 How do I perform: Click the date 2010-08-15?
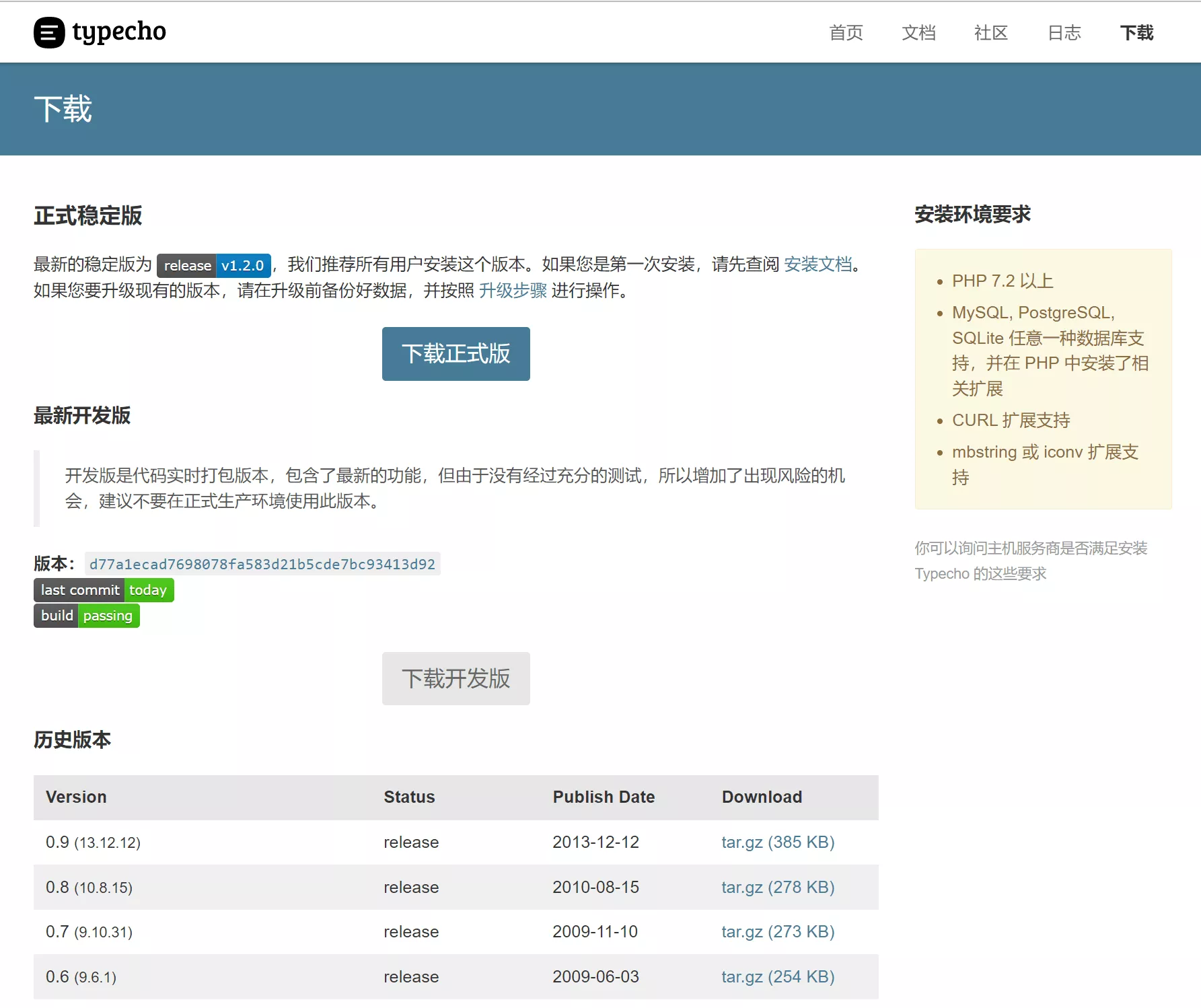(x=595, y=888)
